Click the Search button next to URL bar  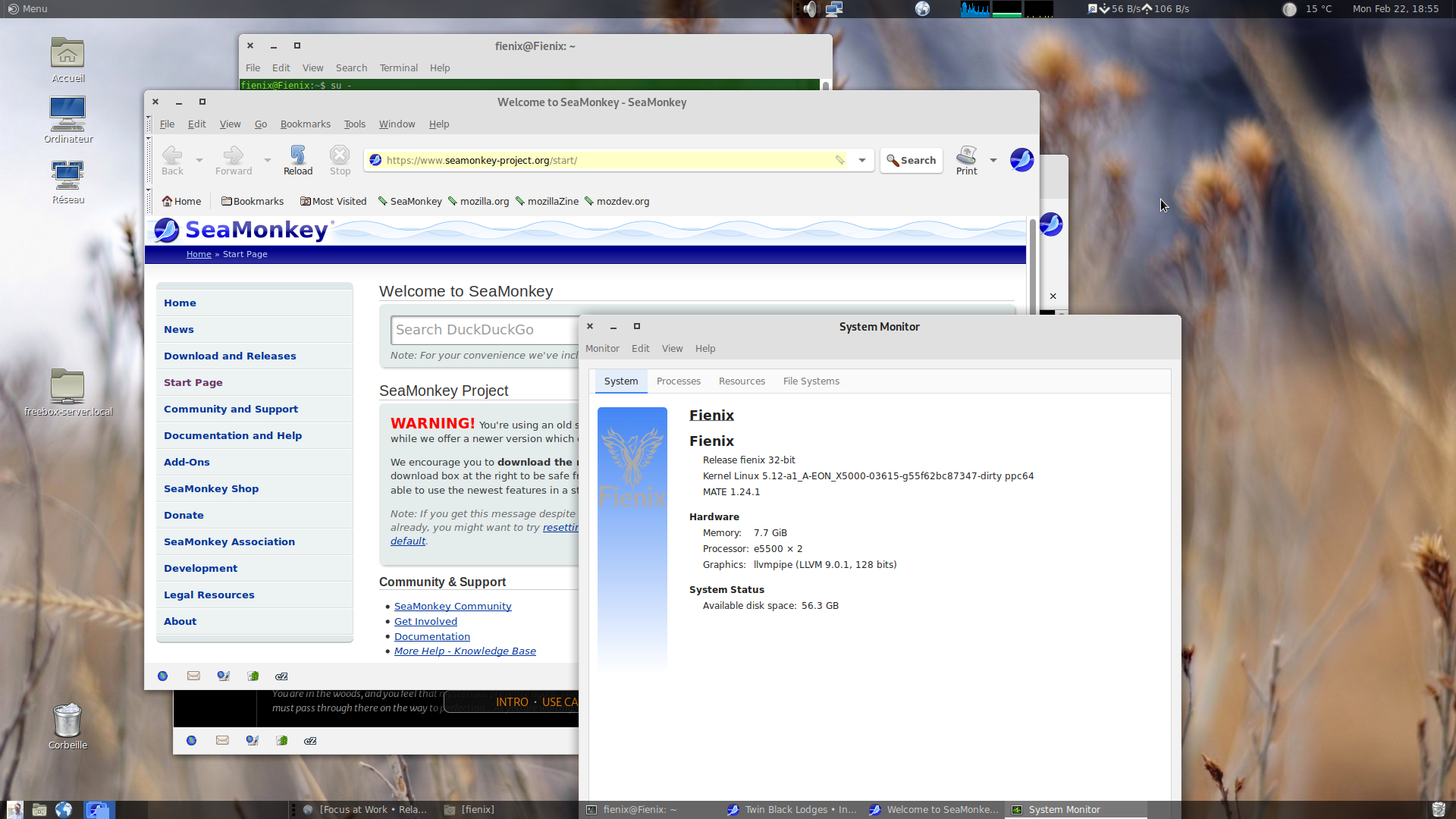(911, 160)
